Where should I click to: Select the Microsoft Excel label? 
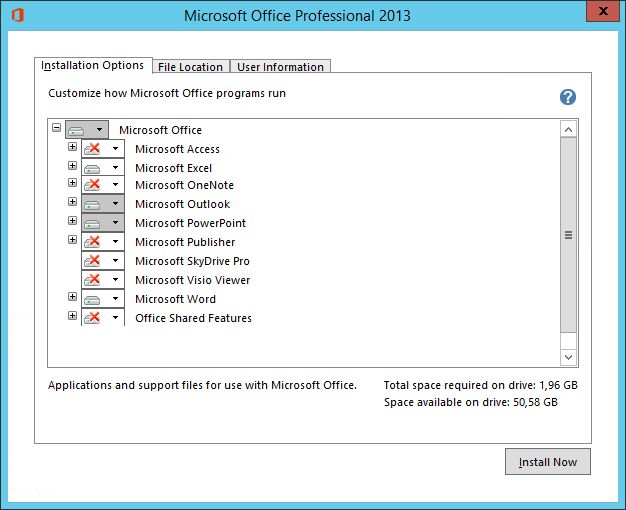point(174,168)
